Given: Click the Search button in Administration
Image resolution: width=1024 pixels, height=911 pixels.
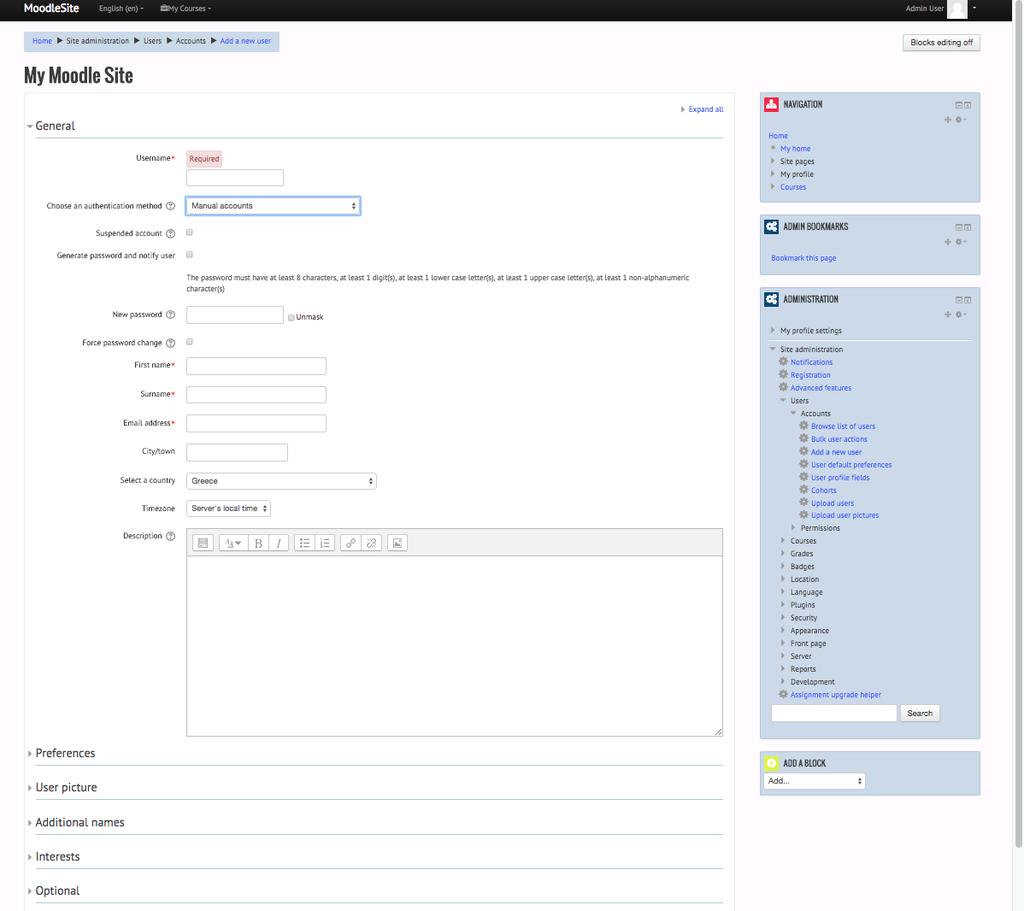Looking at the screenshot, I should (x=920, y=713).
